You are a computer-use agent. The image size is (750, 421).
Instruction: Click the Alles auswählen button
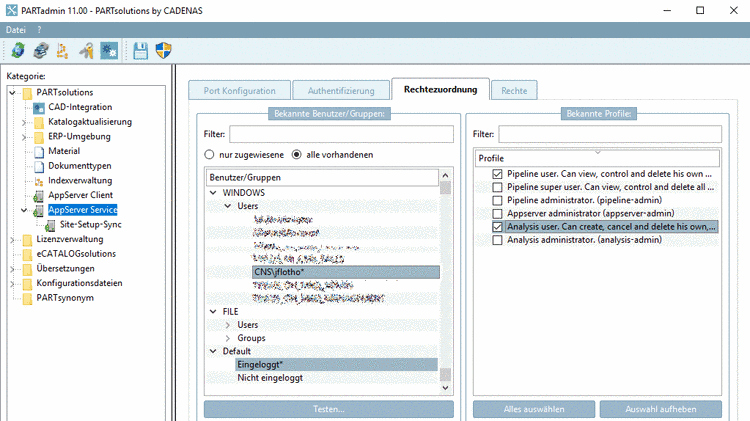click(x=534, y=409)
